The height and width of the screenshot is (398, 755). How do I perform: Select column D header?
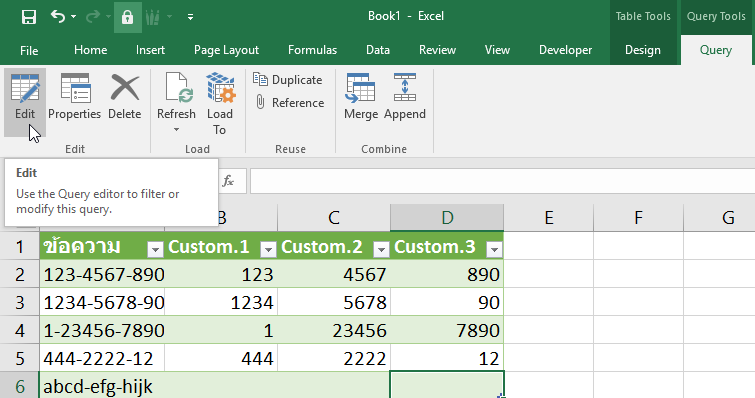447,218
